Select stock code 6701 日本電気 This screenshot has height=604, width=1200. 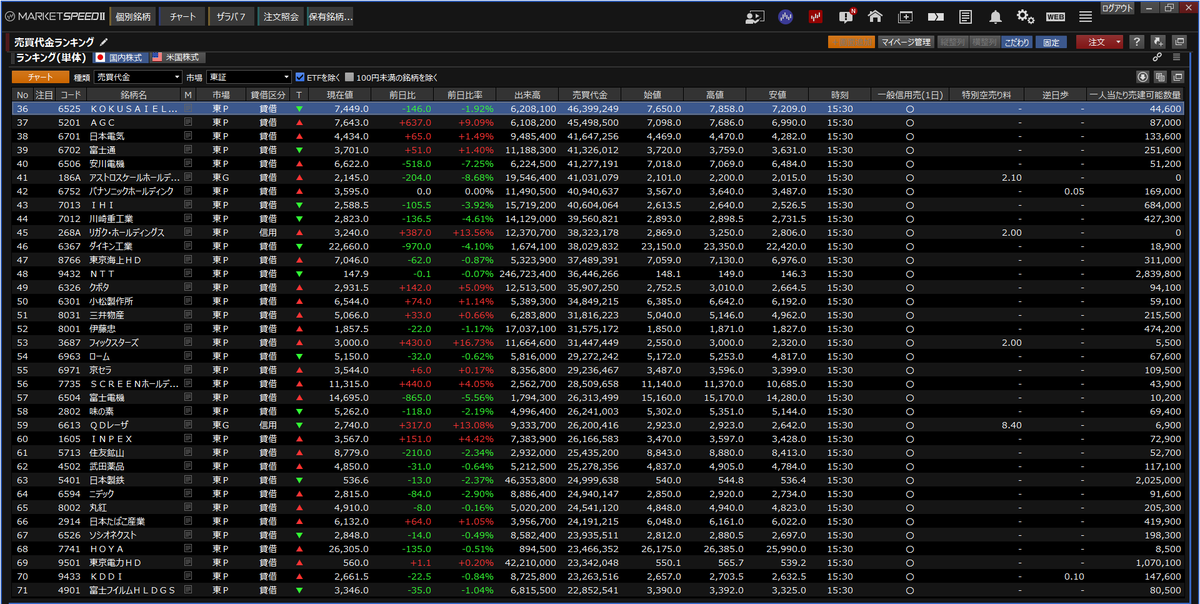click(69, 134)
